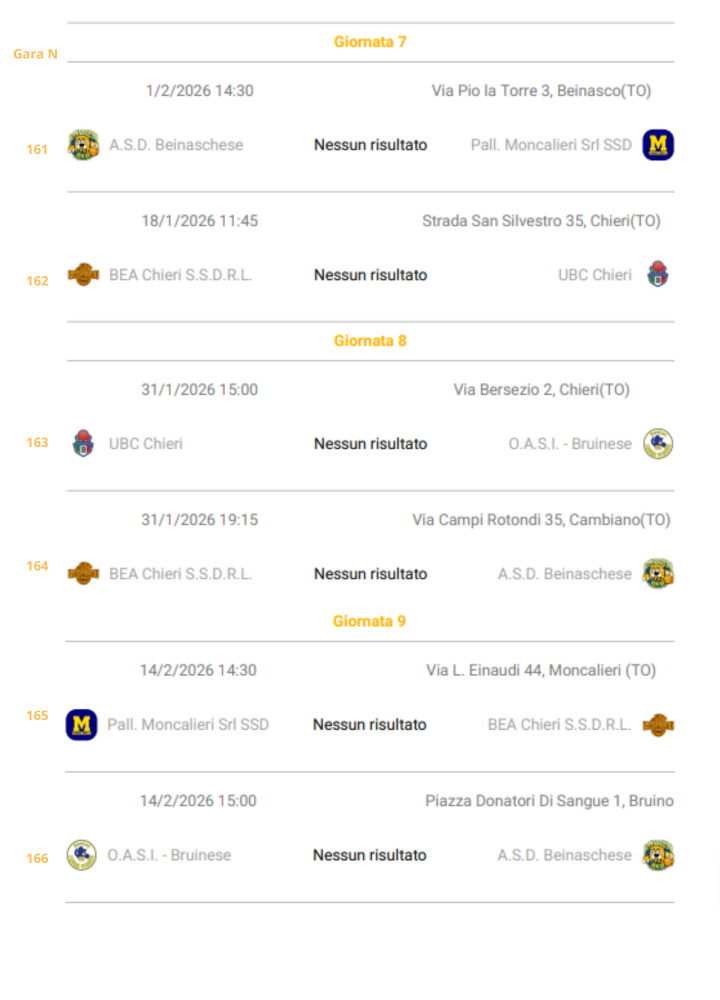
Task: Open the Pall. Moncalieri logo in game 165
Action: pos(81,724)
